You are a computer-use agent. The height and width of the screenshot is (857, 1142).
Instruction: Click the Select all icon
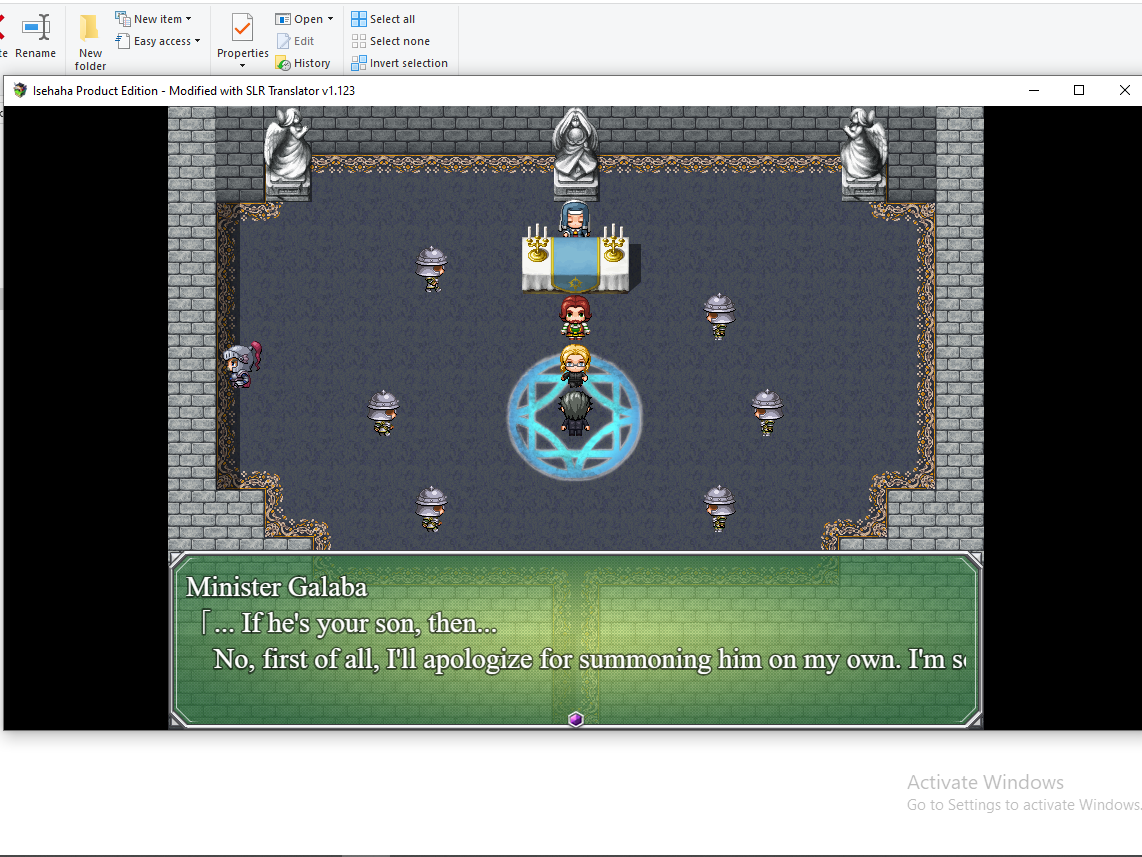[x=359, y=19]
